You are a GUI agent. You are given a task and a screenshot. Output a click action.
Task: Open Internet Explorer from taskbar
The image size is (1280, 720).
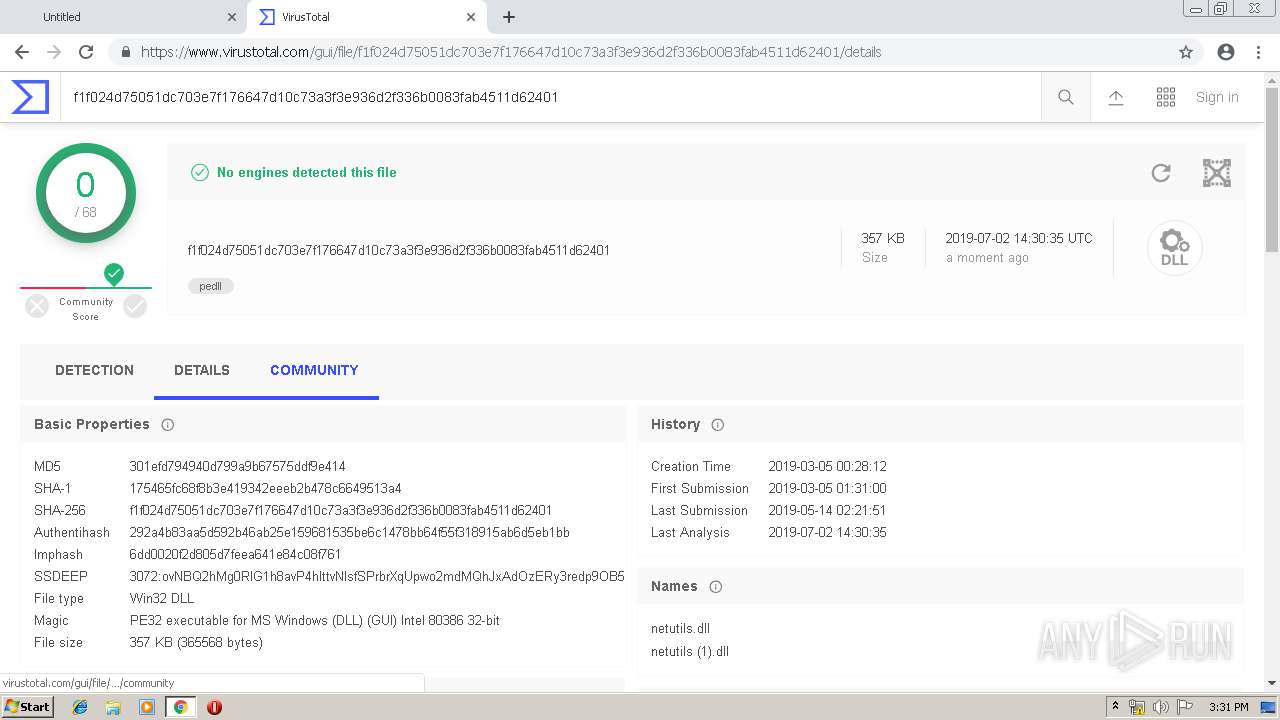click(x=80, y=707)
